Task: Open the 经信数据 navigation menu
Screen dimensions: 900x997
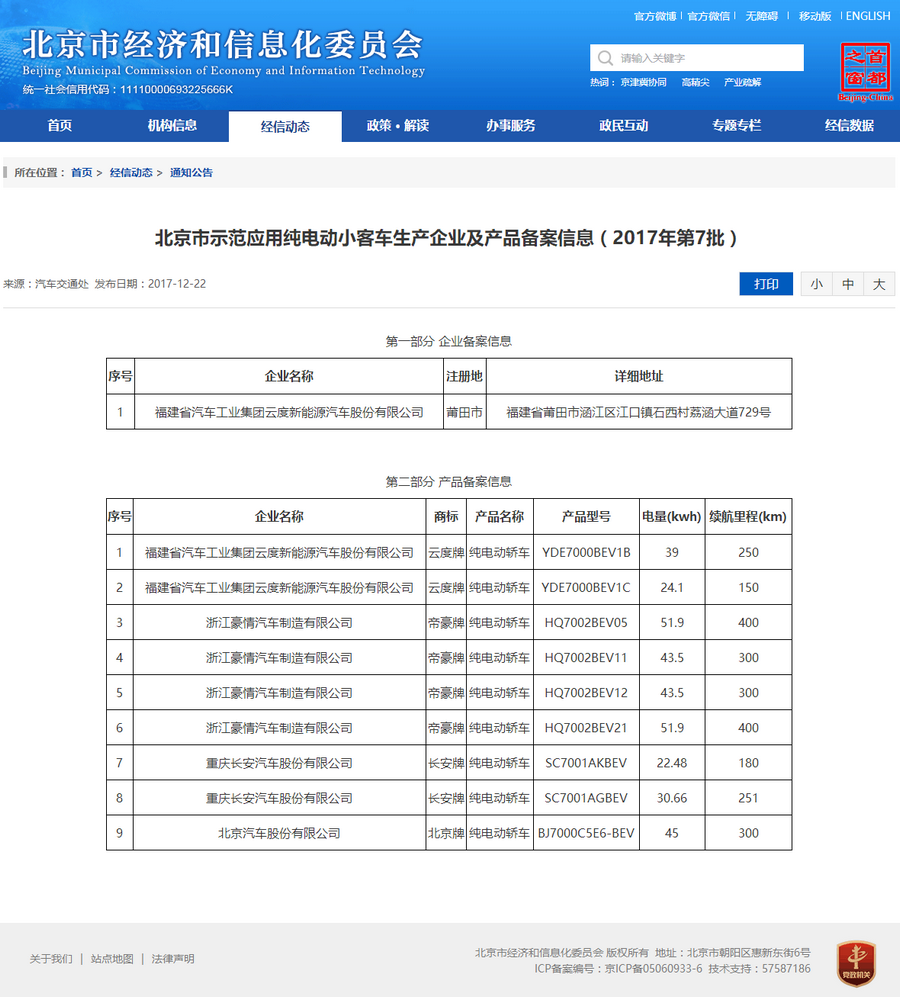Action: pos(849,126)
